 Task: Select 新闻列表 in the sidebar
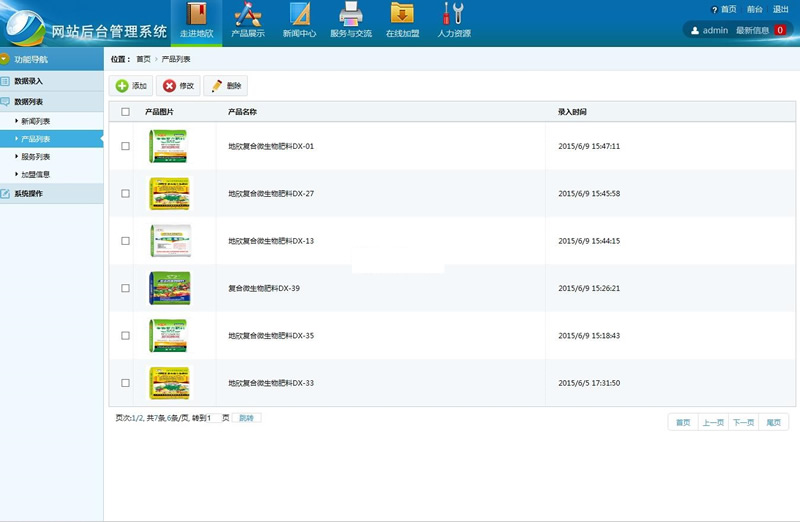pos(36,121)
